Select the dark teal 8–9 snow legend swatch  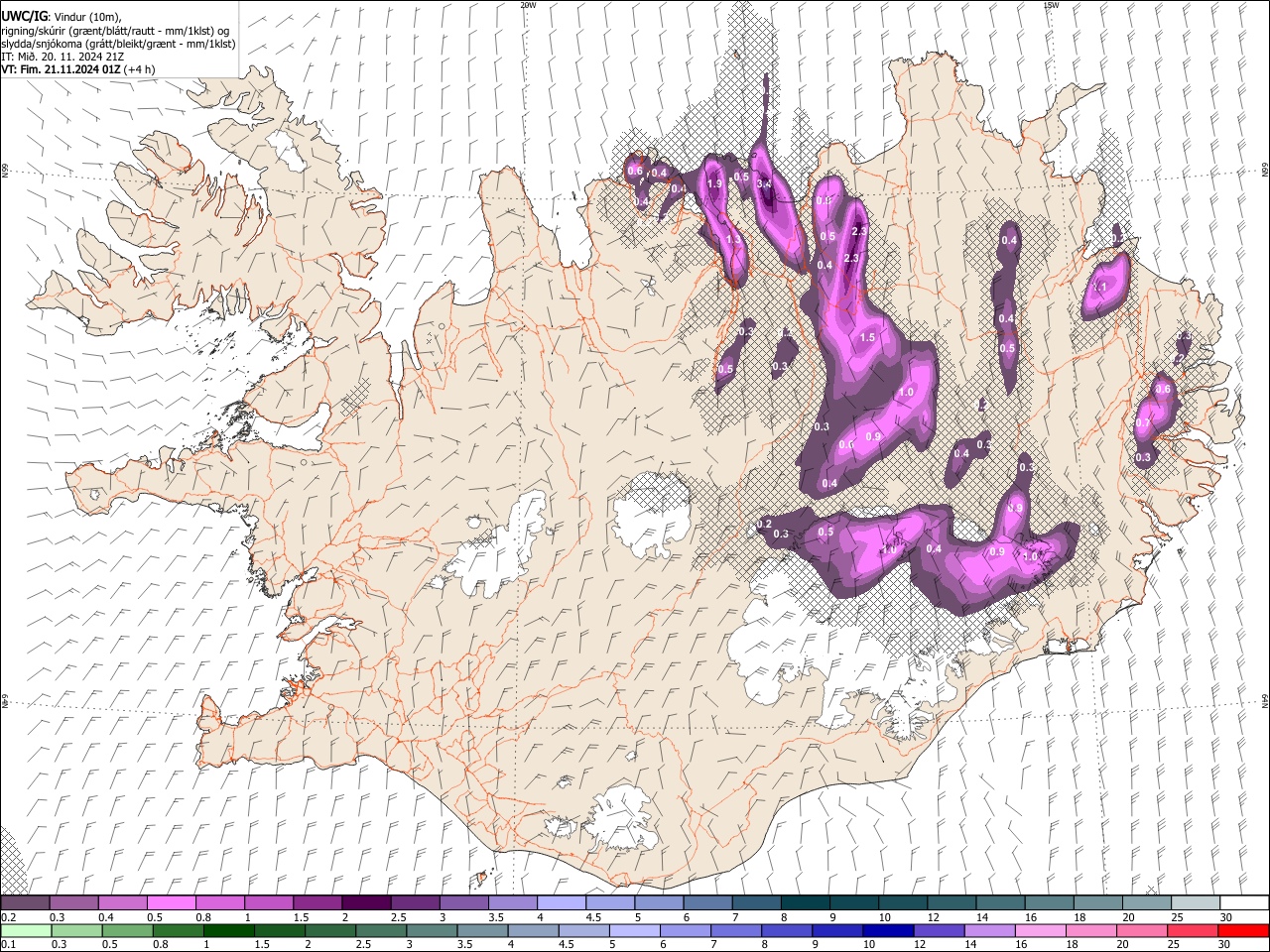[806, 903]
